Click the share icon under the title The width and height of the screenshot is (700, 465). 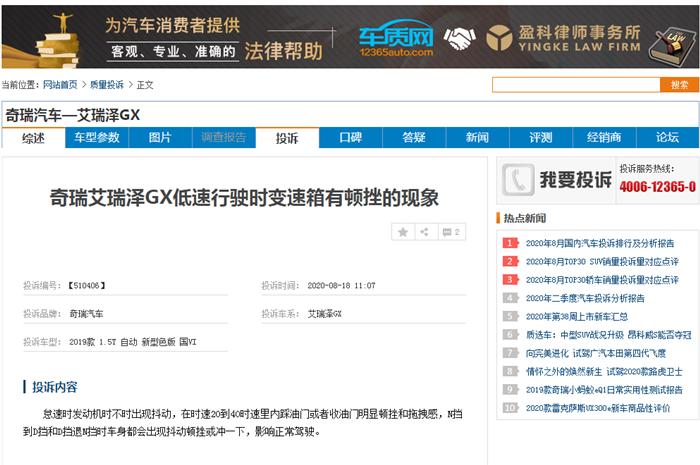click(425, 232)
